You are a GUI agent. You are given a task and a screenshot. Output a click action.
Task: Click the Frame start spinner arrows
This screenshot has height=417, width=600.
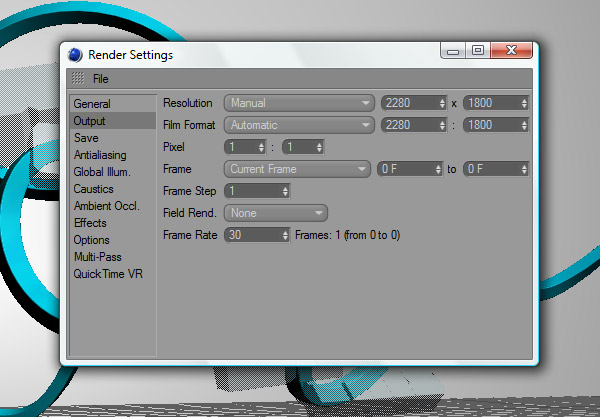pos(439,169)
